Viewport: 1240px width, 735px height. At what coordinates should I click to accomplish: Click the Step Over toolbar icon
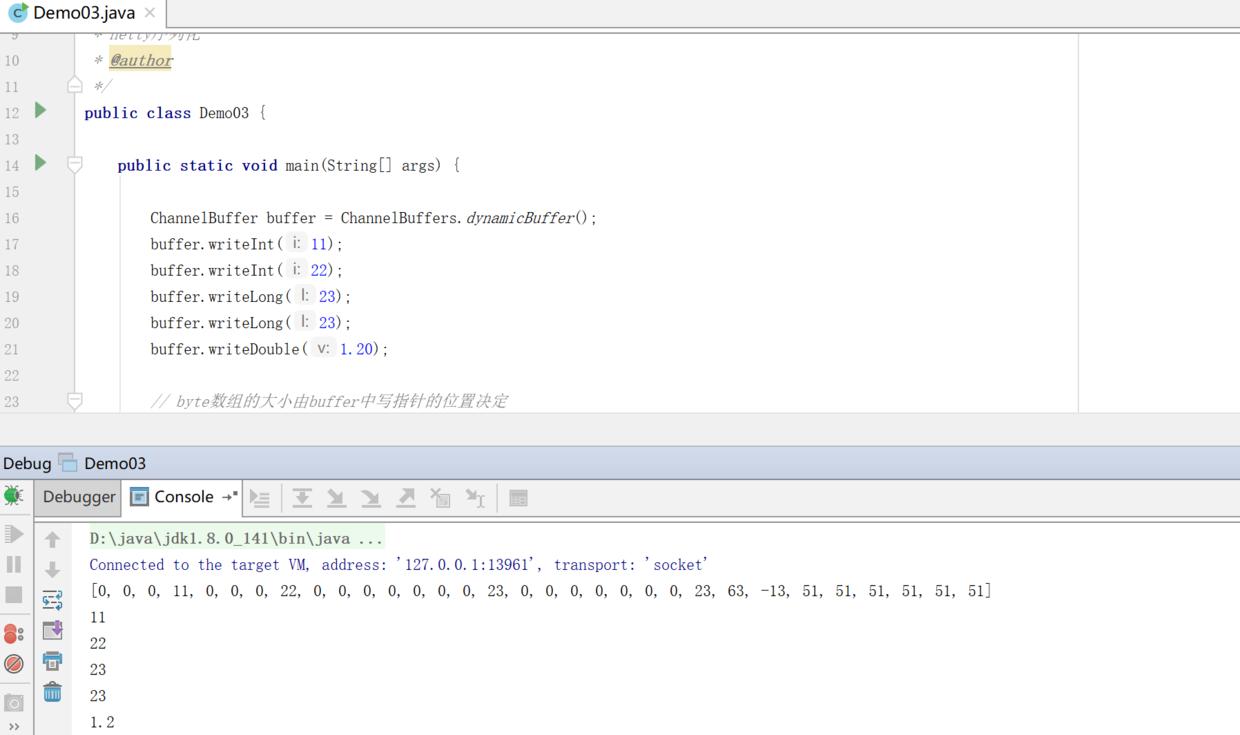coord(302,498)
